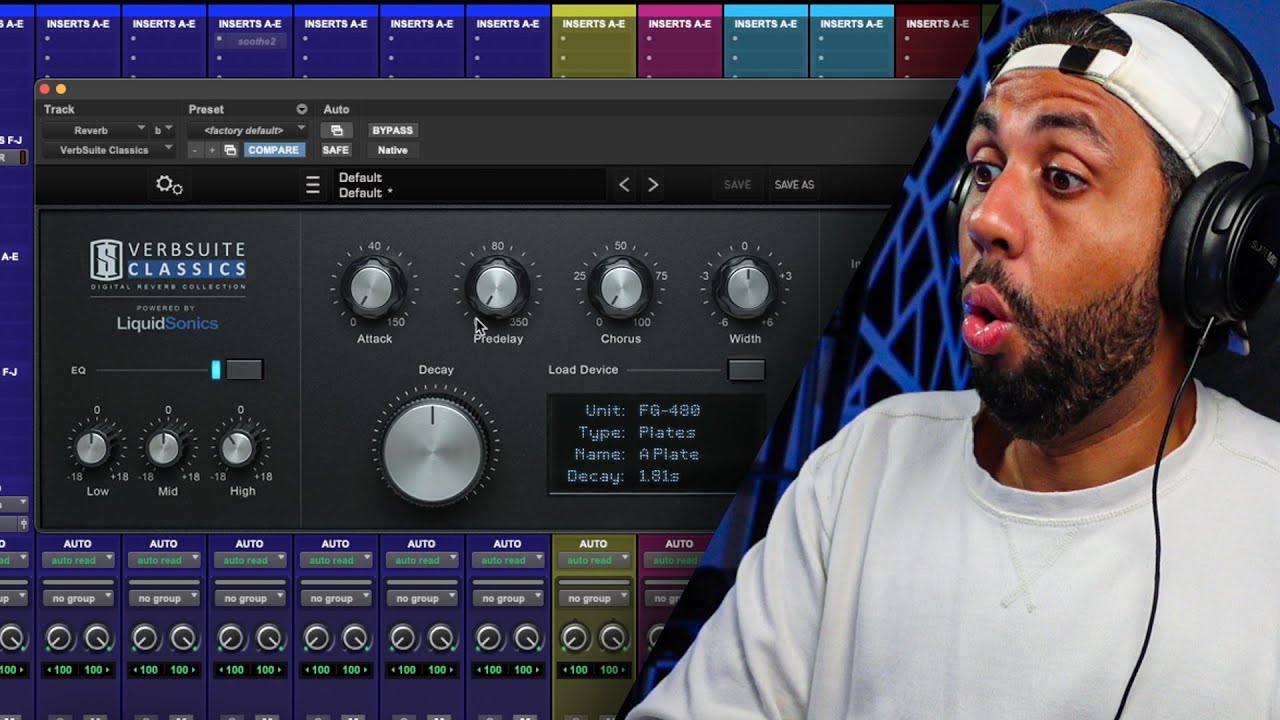Screen dimensions: 1280x720
Task: Click the Native format button
Action: [392, 150]
